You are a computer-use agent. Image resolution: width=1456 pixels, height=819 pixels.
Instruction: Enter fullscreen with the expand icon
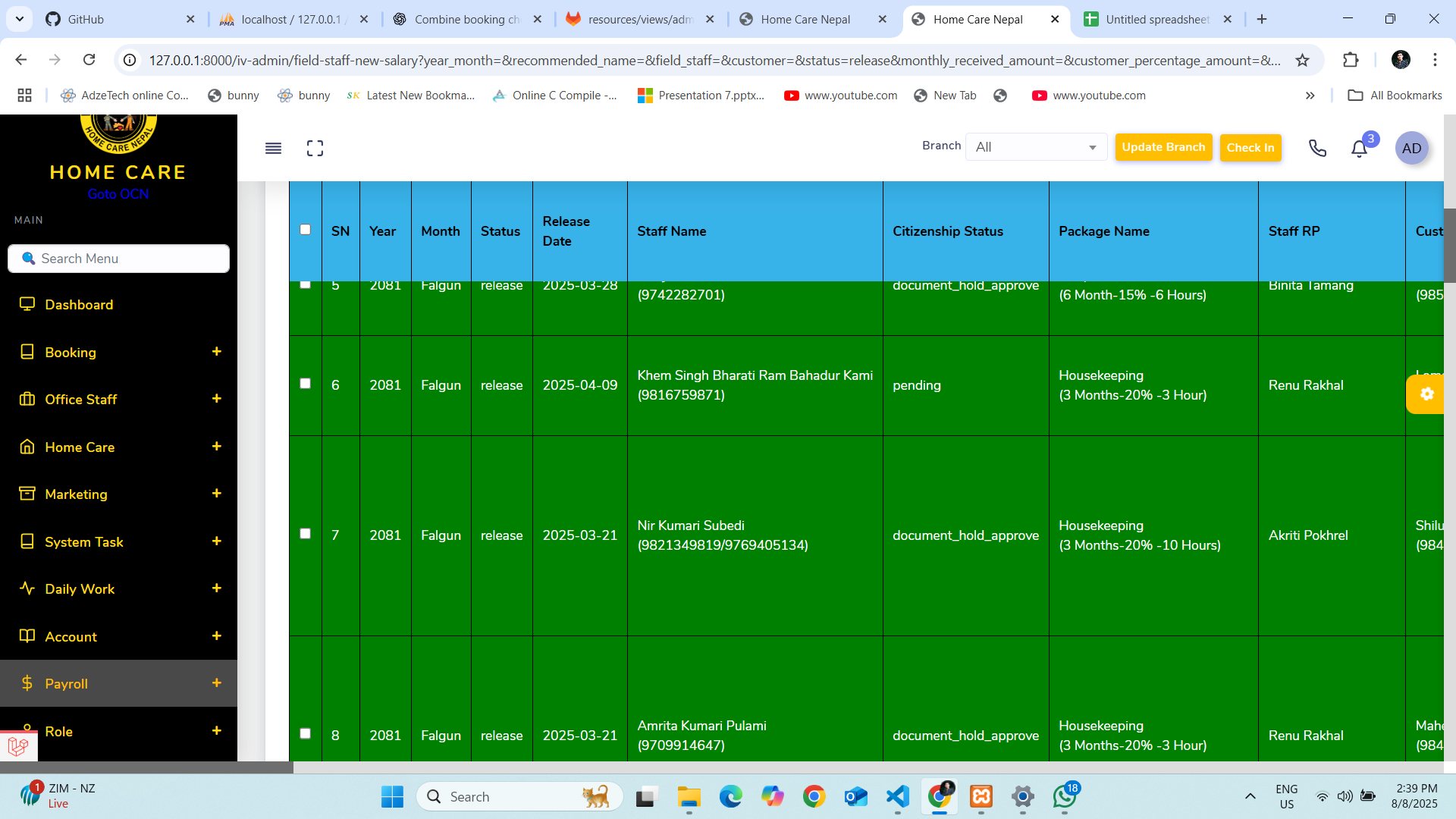(x=315, y=149)
